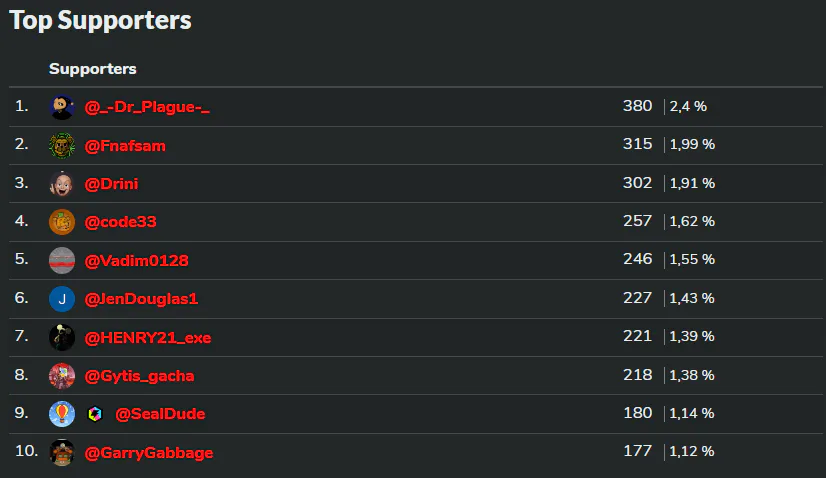Visit the @HENRY21_exe profile link
Viewport: 826px width, 478px height.
(x=148, y=338)
